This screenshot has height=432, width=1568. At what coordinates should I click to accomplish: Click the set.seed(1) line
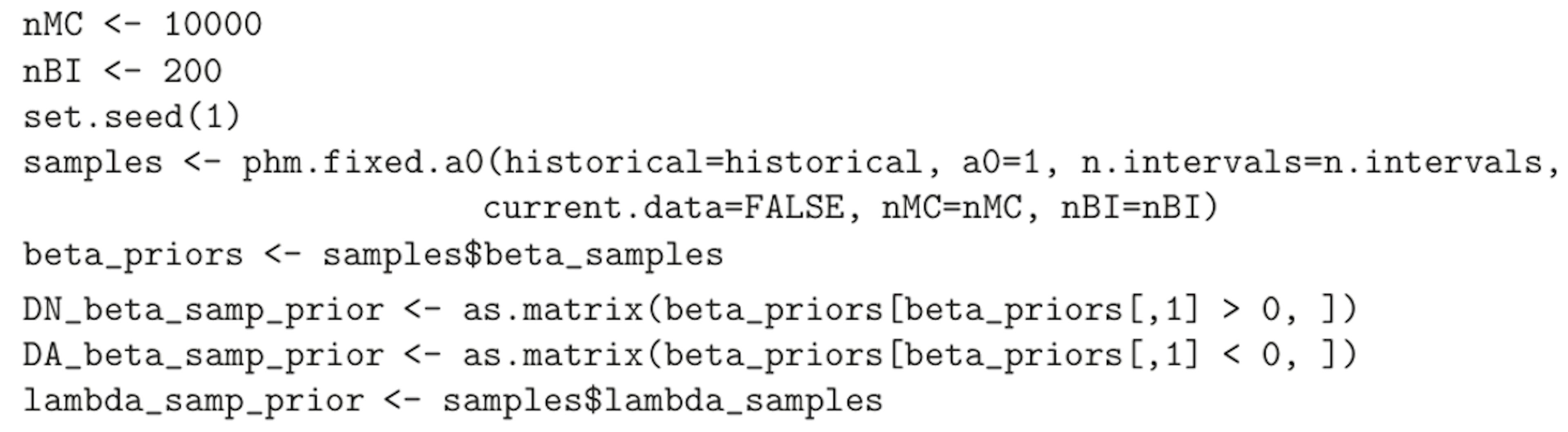point(131,116)
